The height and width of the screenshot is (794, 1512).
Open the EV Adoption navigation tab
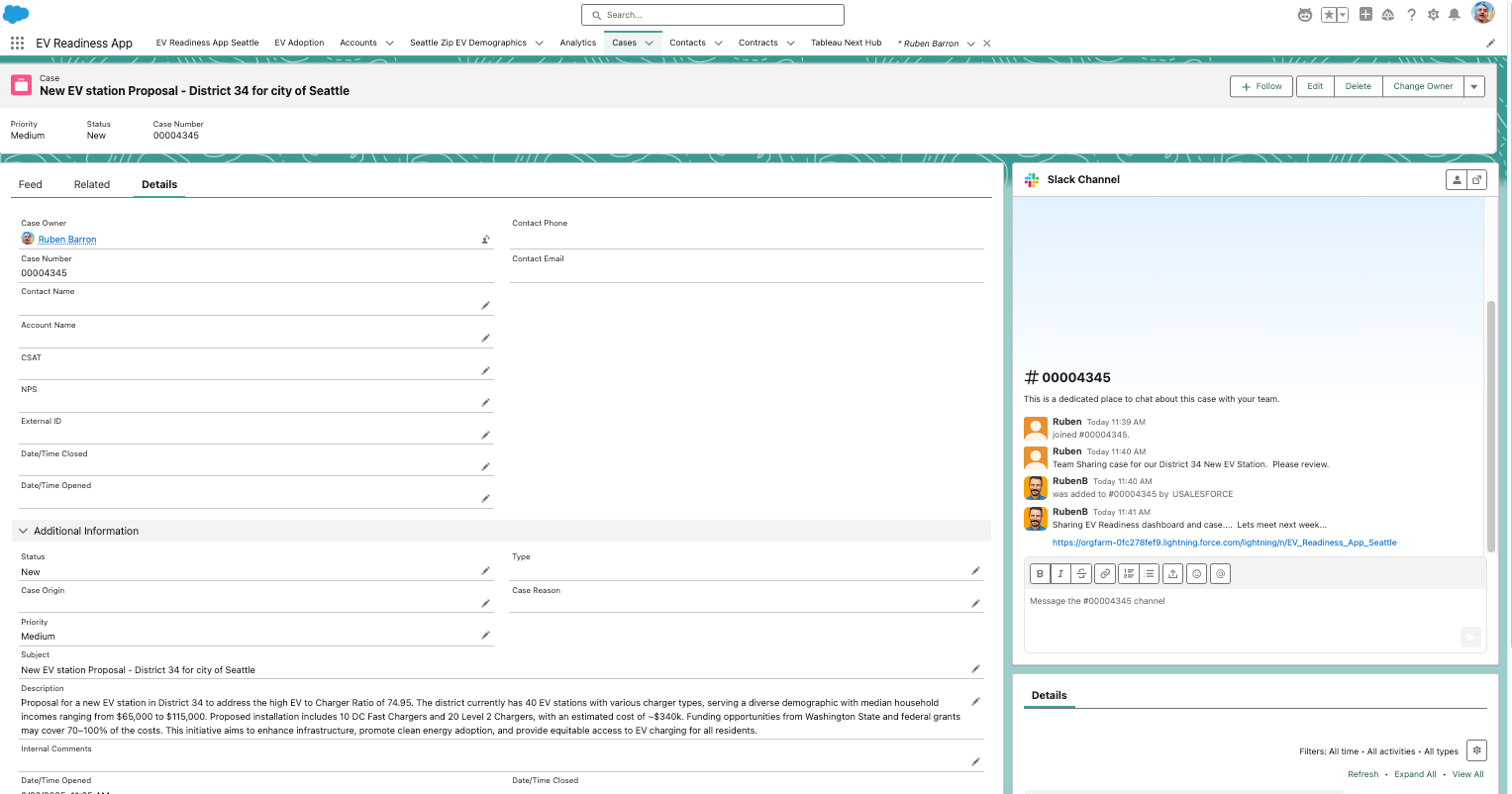click(299, 44)
